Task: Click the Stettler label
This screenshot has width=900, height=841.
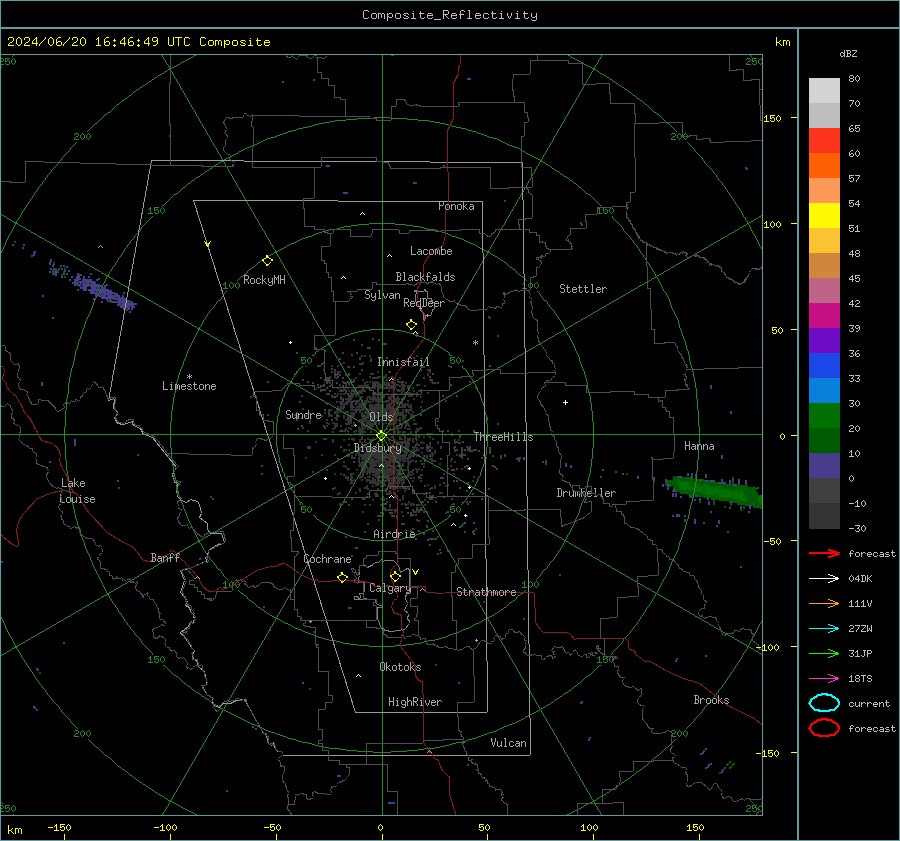Action: 583,289
